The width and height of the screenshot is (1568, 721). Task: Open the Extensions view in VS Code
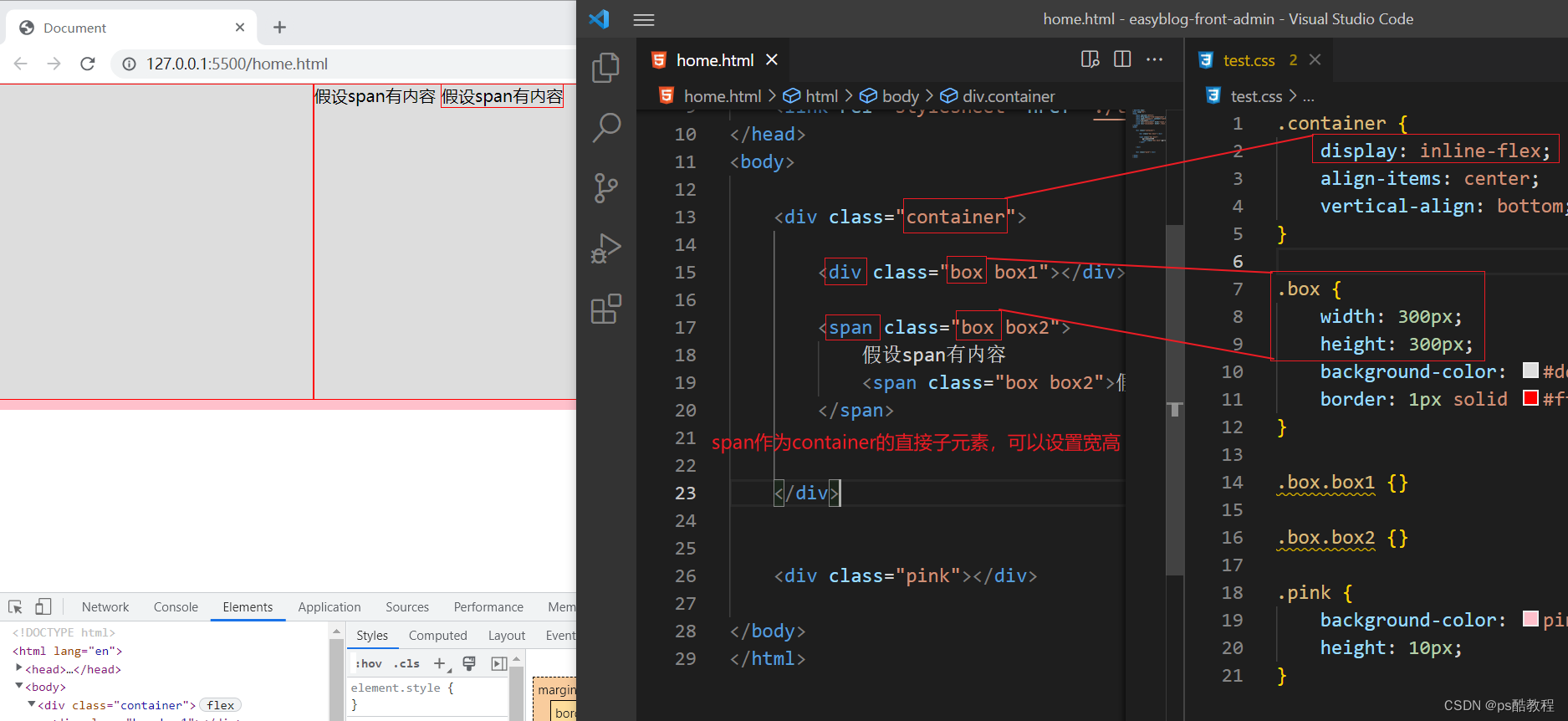click(606, 309)
